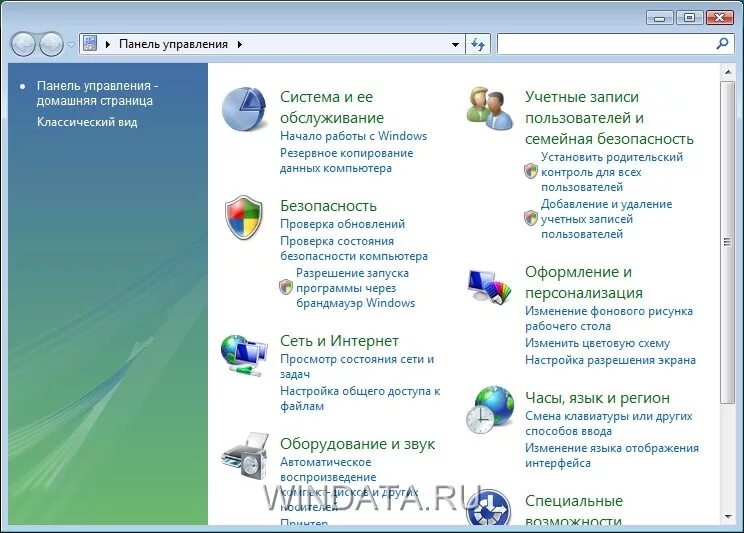
Task: Open recent pages dropdown arrow next to Forward
Action: pos(71,45)
